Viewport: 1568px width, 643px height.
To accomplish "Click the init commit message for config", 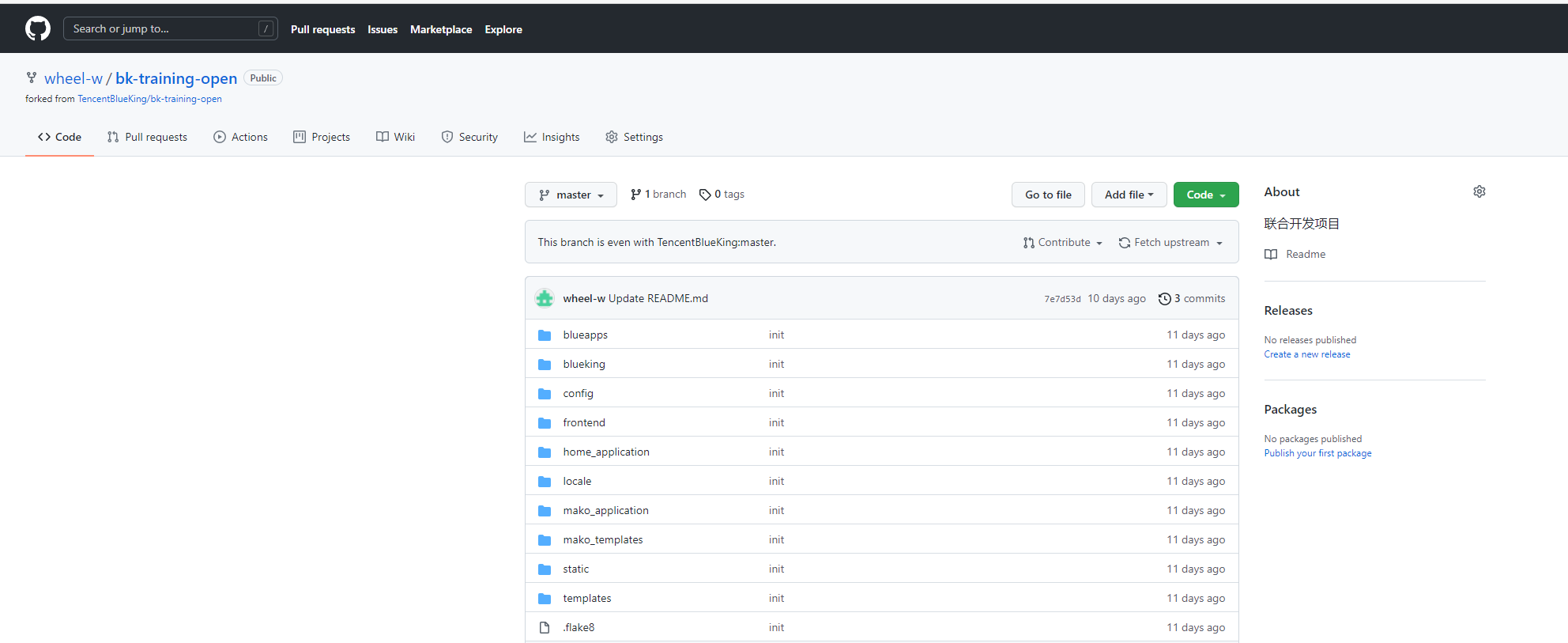I will point(776,394).
